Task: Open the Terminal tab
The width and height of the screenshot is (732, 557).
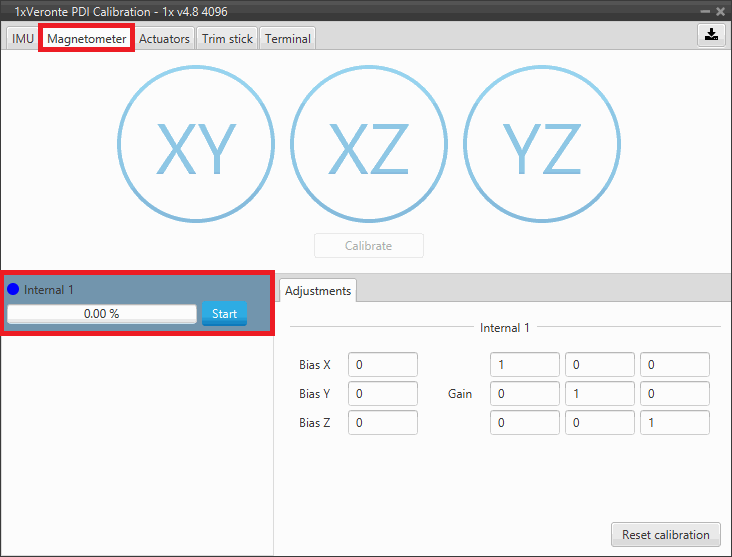Action: 288,39
